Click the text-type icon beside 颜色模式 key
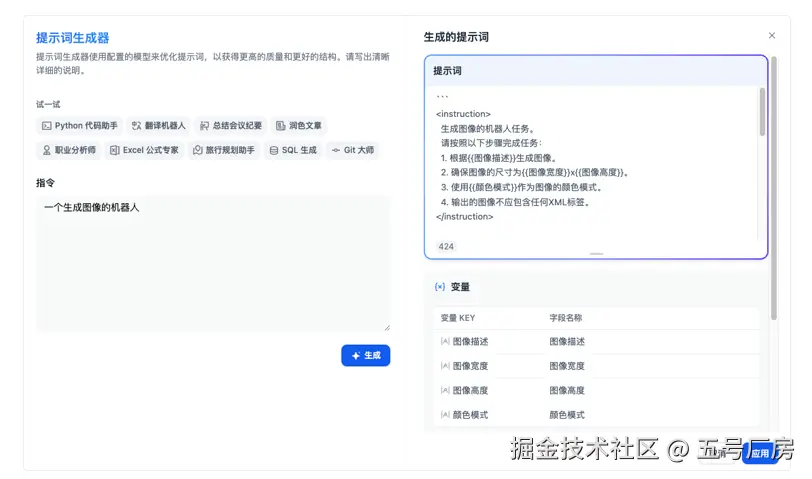 point(445,414)
